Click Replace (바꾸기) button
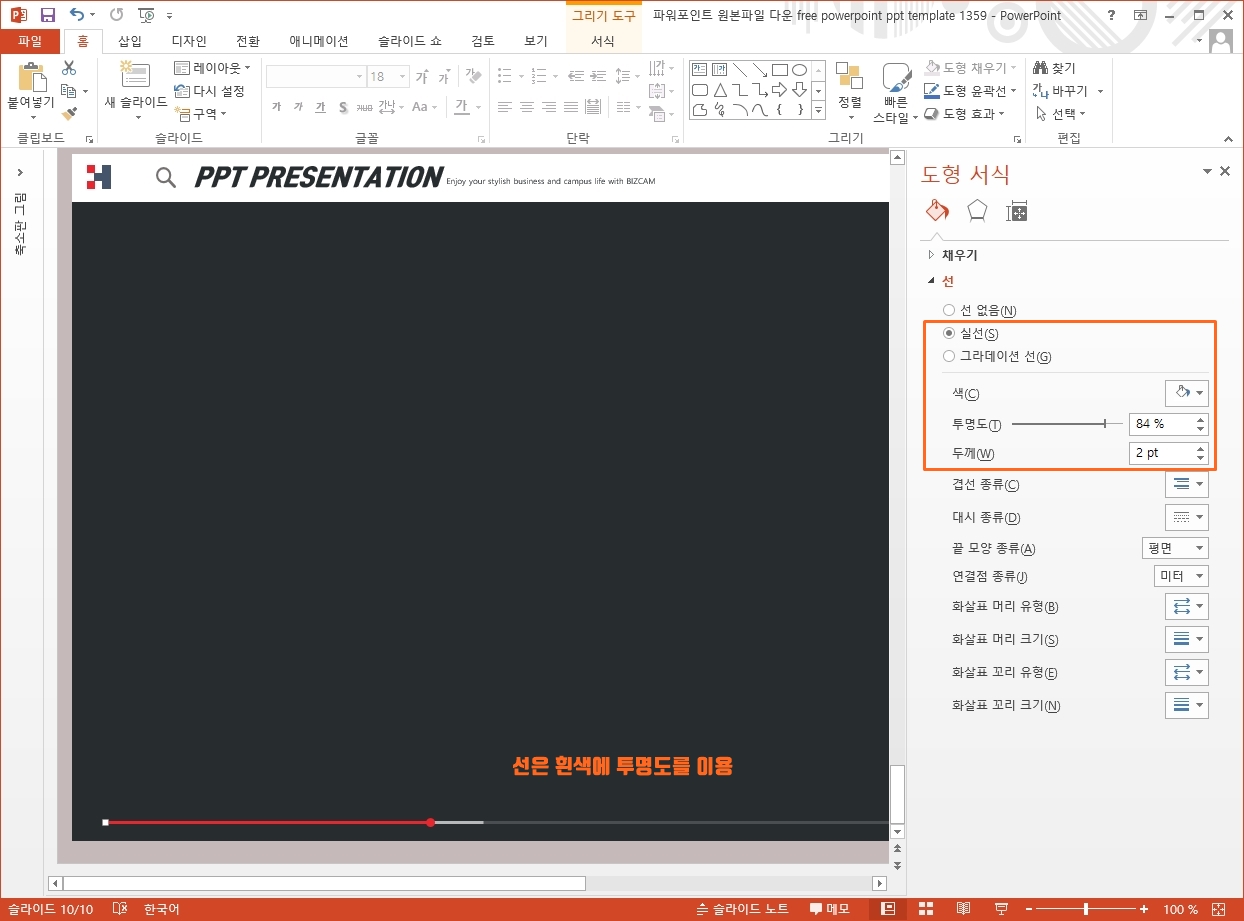The width and height of the screenshot is (1244, 921). pyautogui.click(x=1069, y=91)
